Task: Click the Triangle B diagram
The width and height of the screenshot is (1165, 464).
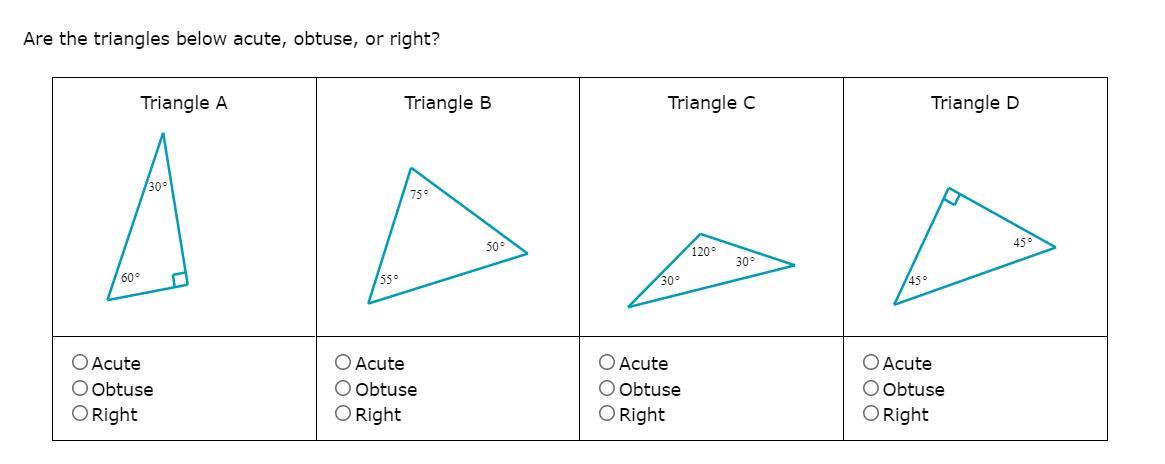Action: (x=447, y=235)
